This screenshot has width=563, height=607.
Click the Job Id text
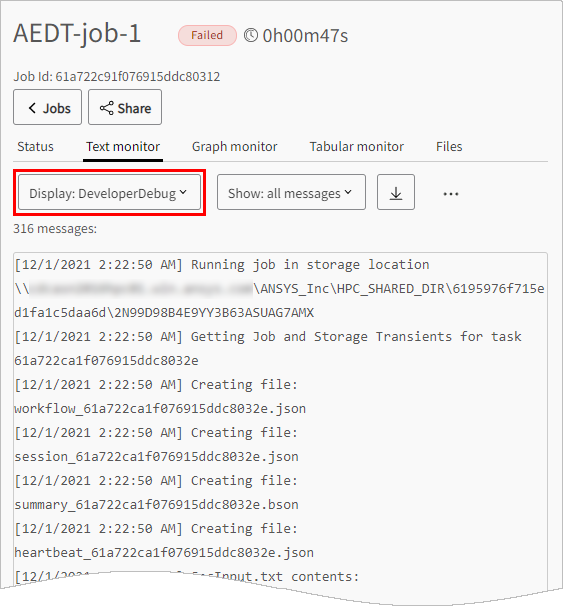117,77
